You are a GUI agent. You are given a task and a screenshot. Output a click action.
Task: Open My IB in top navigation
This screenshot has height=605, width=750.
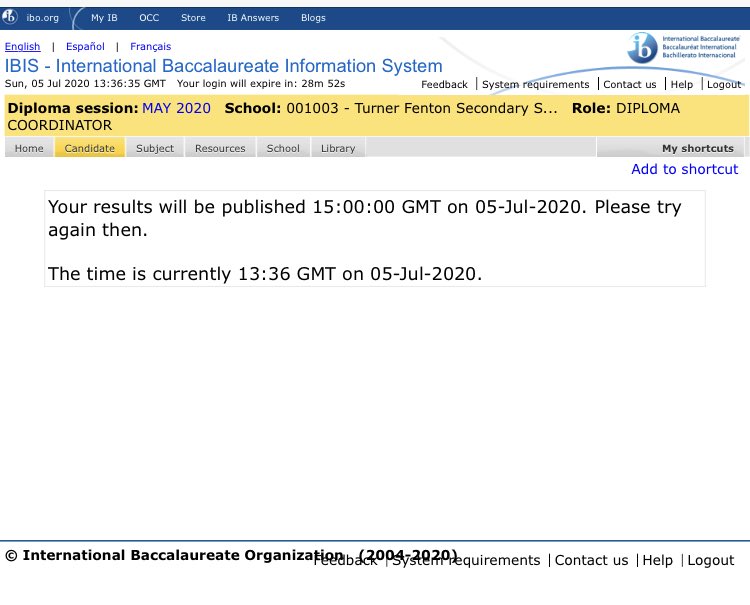coord(104,18)
